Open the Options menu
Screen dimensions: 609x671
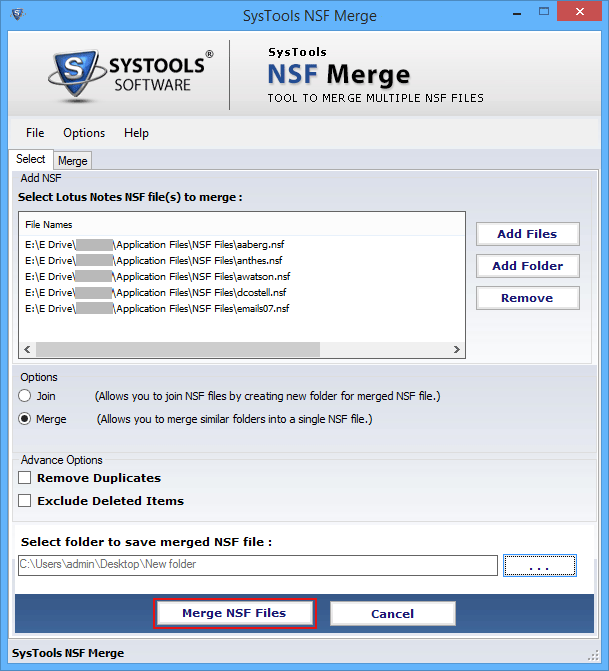(x=84, y=133)
